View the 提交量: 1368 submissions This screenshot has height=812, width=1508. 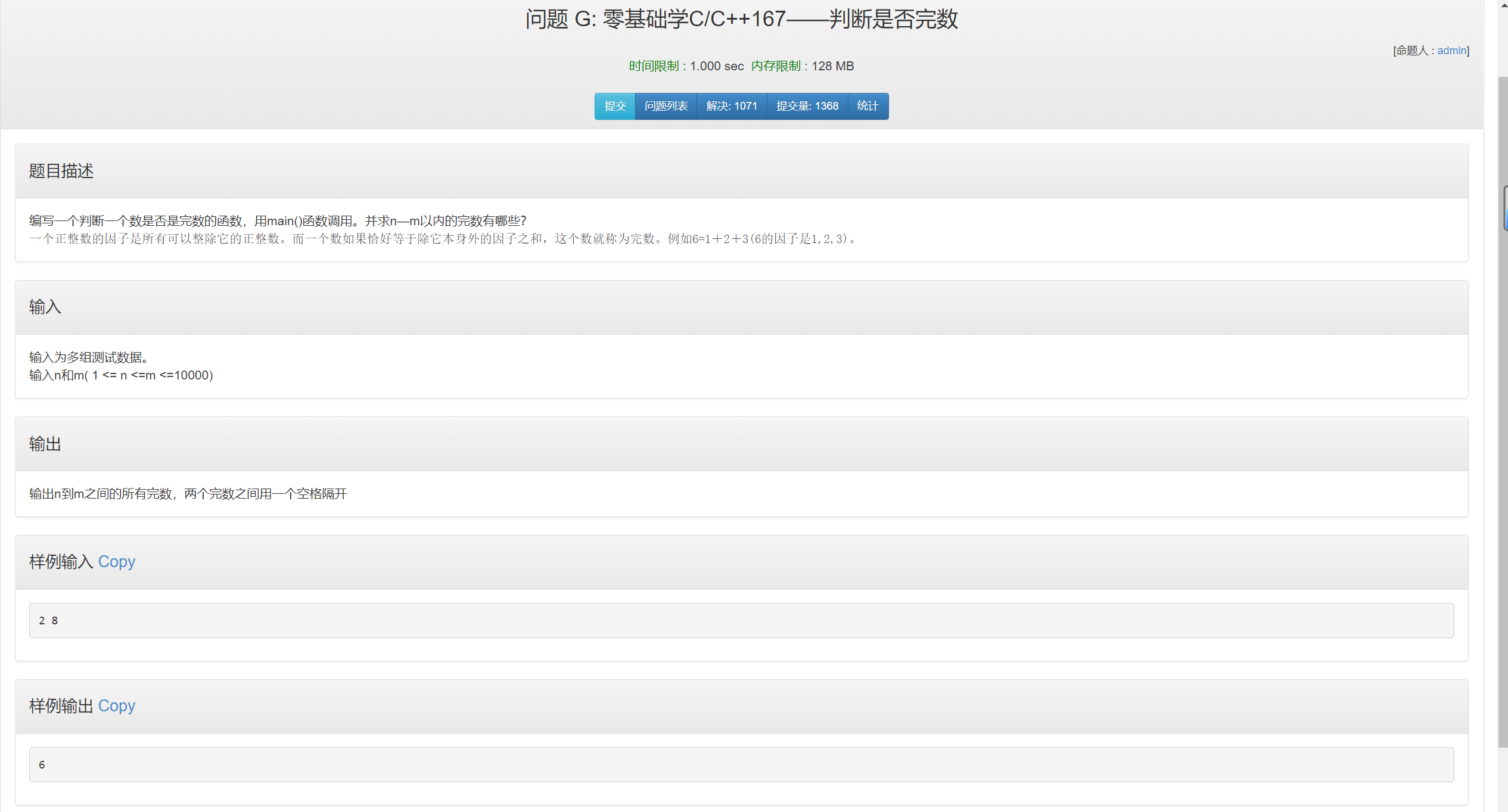pyautogui.click(x=807, y=106)
